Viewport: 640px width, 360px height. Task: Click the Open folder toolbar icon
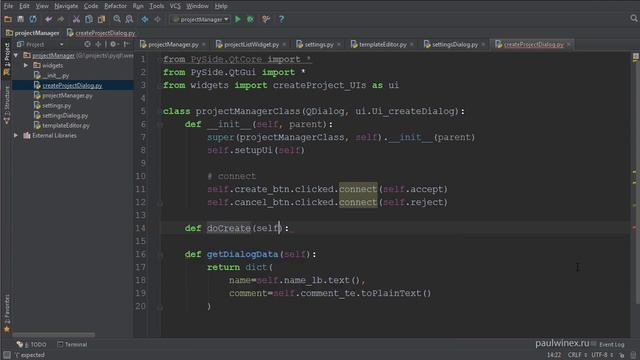(x=8, y=19)
